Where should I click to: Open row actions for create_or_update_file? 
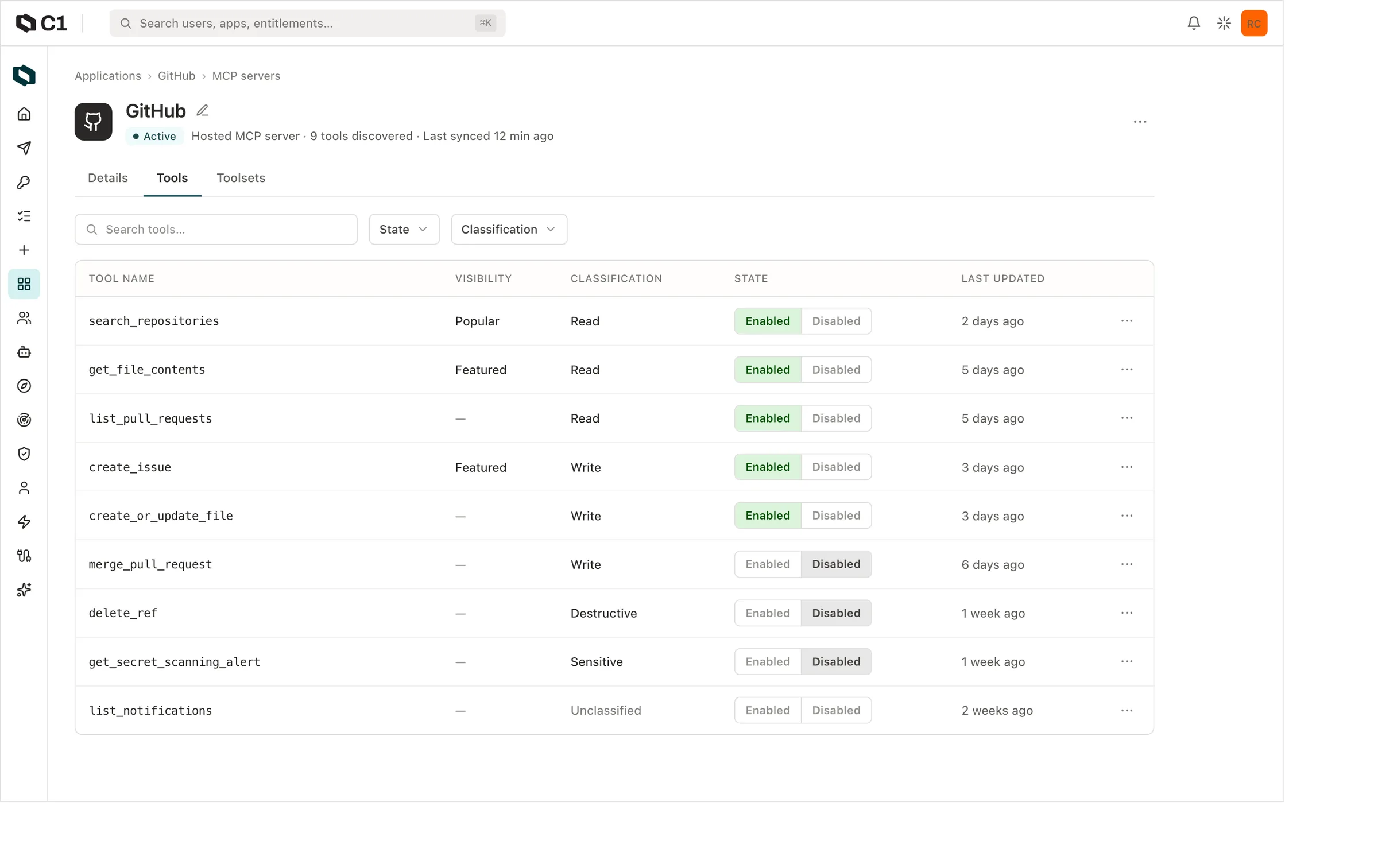tap(1127, 516)
